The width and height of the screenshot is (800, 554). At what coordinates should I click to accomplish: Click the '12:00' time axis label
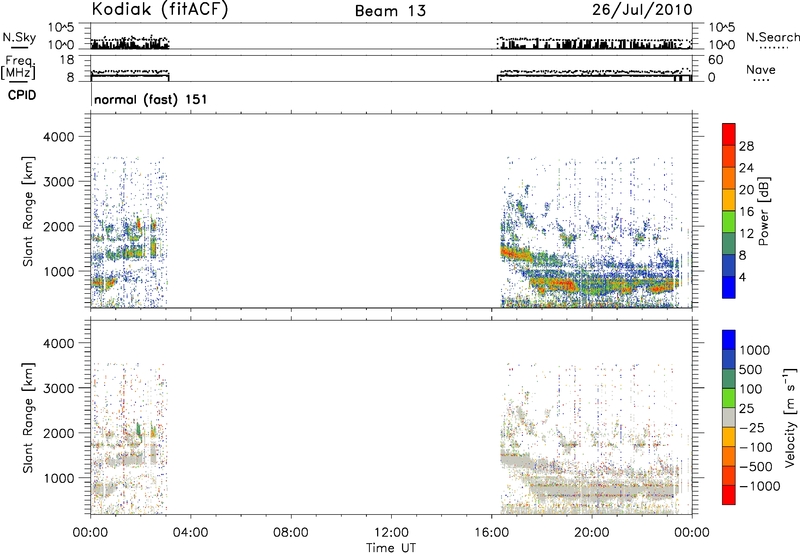[x=391, y=533]
